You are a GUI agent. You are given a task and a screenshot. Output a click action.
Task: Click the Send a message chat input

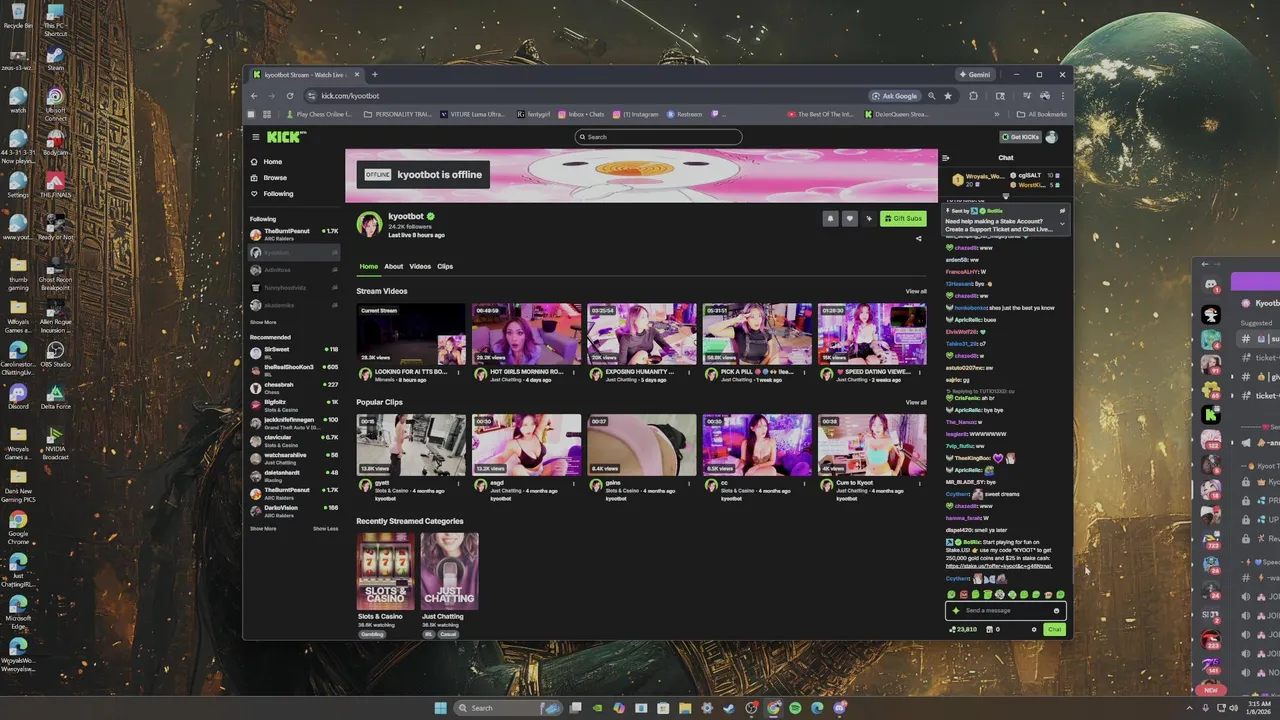pos(1005,610)
